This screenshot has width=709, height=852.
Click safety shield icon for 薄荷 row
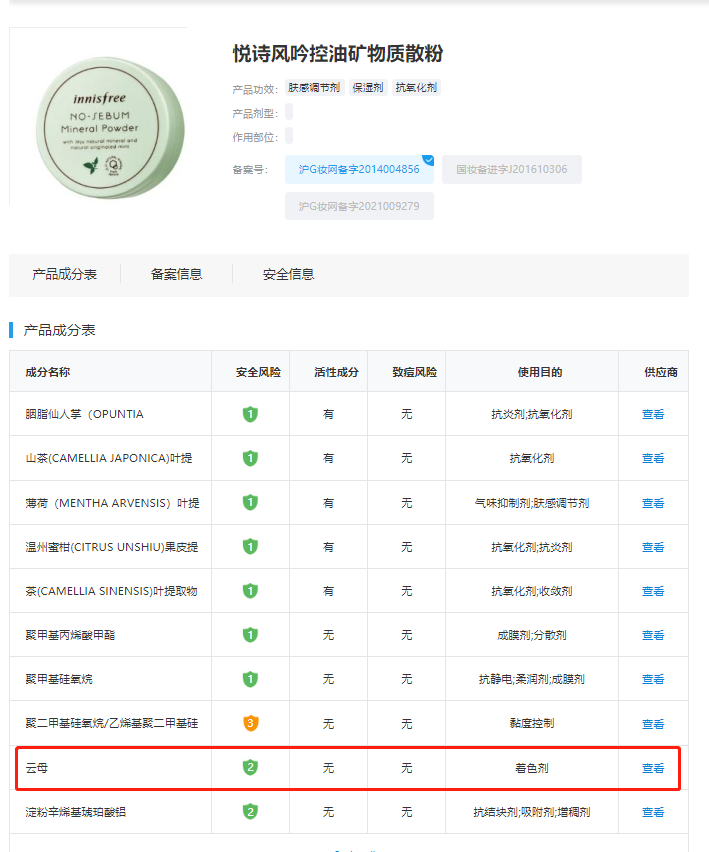(250, 503)
